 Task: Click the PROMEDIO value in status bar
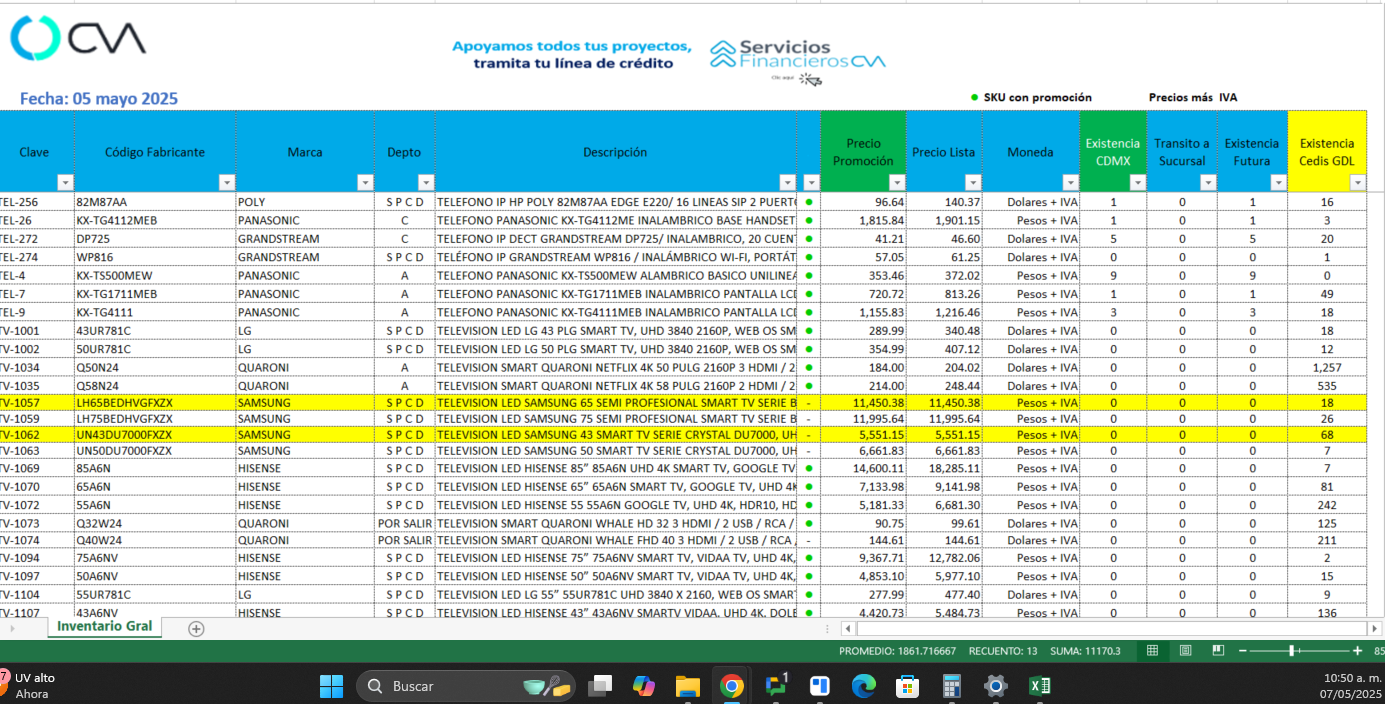[x=898, y=651]
